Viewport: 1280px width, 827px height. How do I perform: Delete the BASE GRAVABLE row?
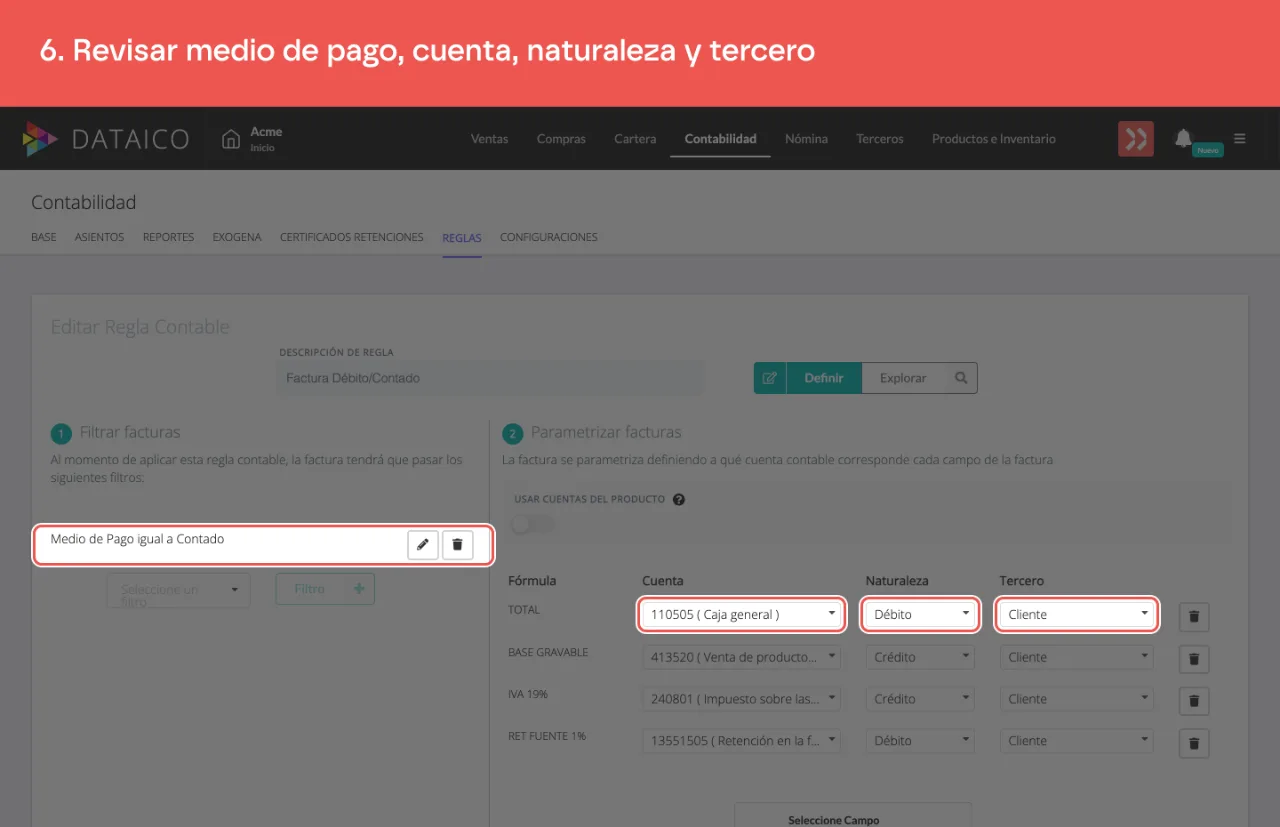point(1194,659)
